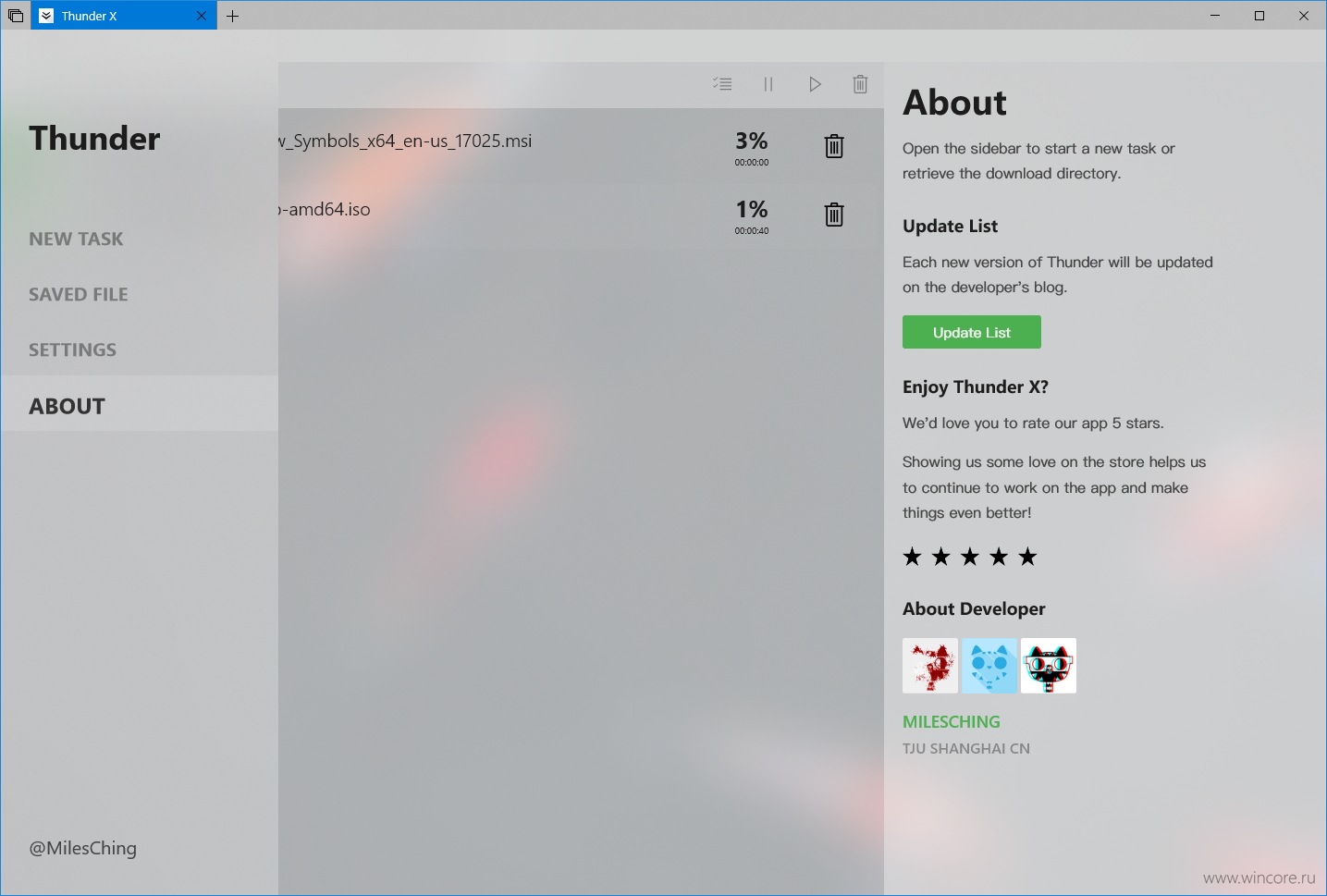Open the blue cat developer avatar
This screenshot has width=1327, height=896.
point(989,666)
